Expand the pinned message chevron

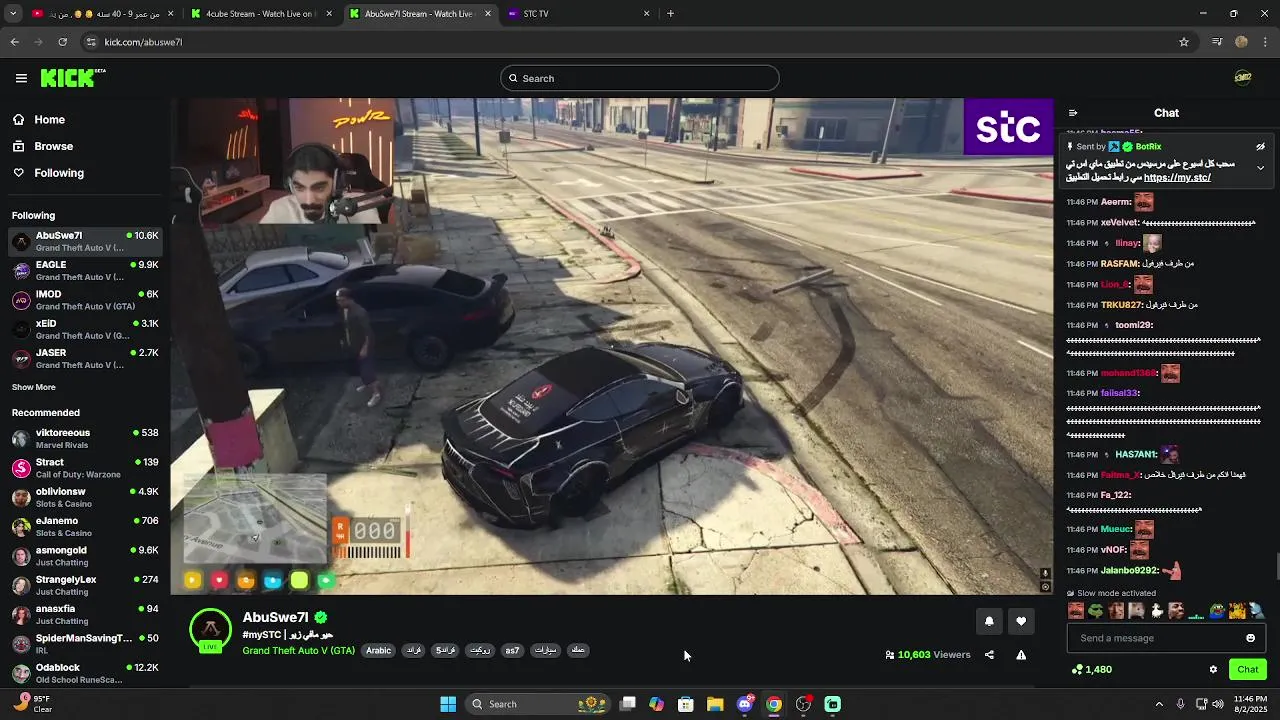pos(1260,168)
